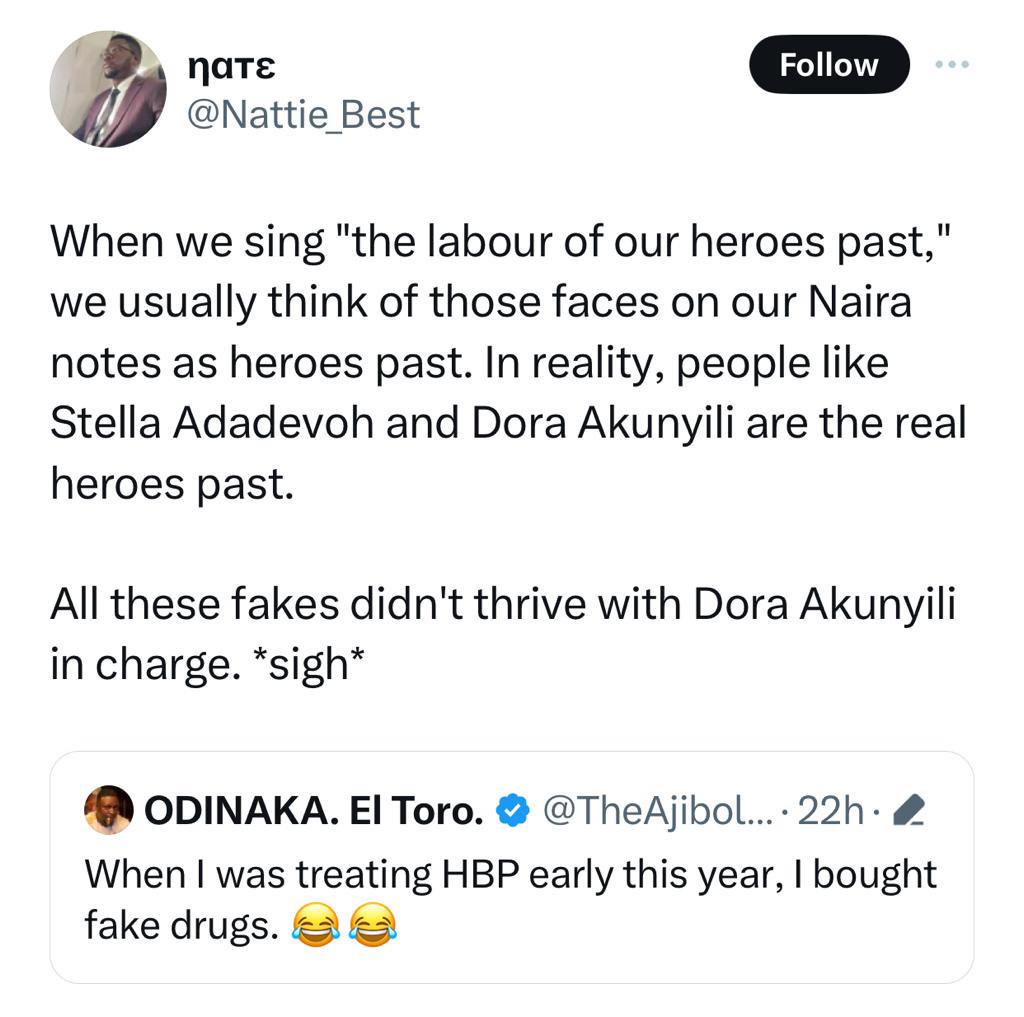This screenshot has height=1017, width=1024.
Task: Click the handle @Nattie_Best
Action: point(302,114)
